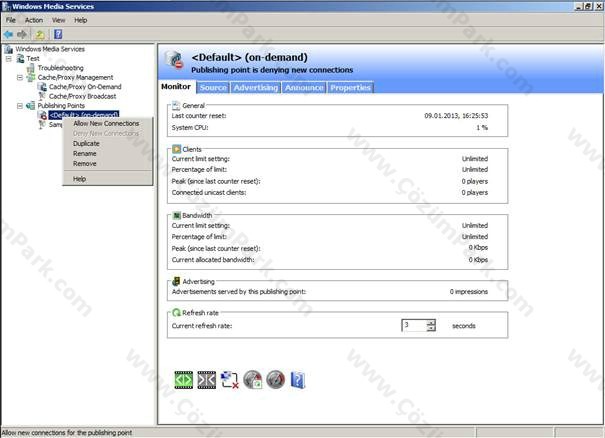
Task: Click the Up one level folder icon
Action: click(x=40, y=35)
